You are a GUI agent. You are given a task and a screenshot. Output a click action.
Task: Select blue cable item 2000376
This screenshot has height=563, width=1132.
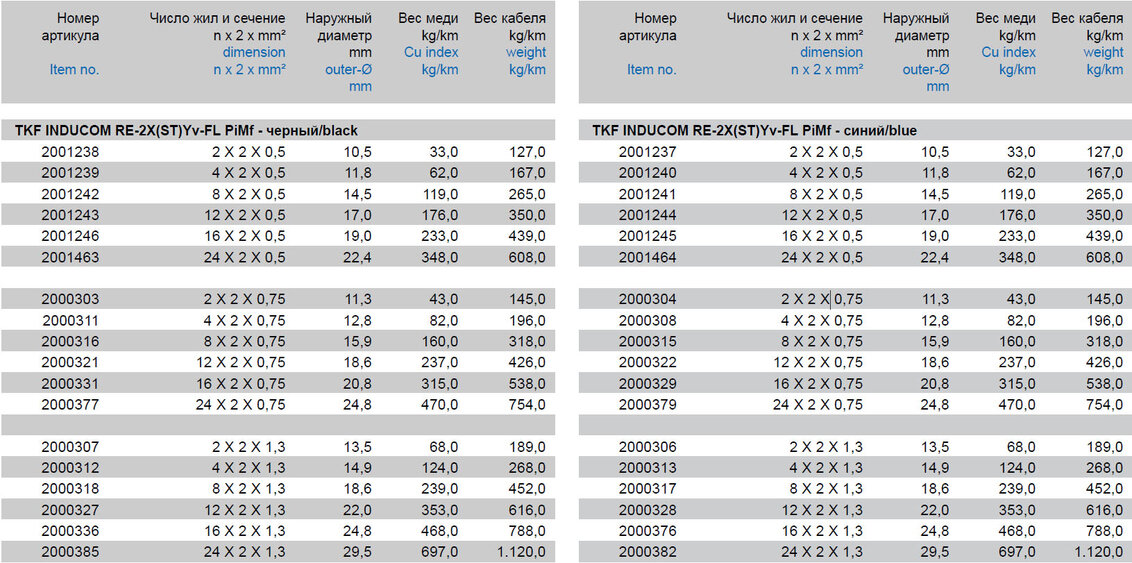click(648, 531)
